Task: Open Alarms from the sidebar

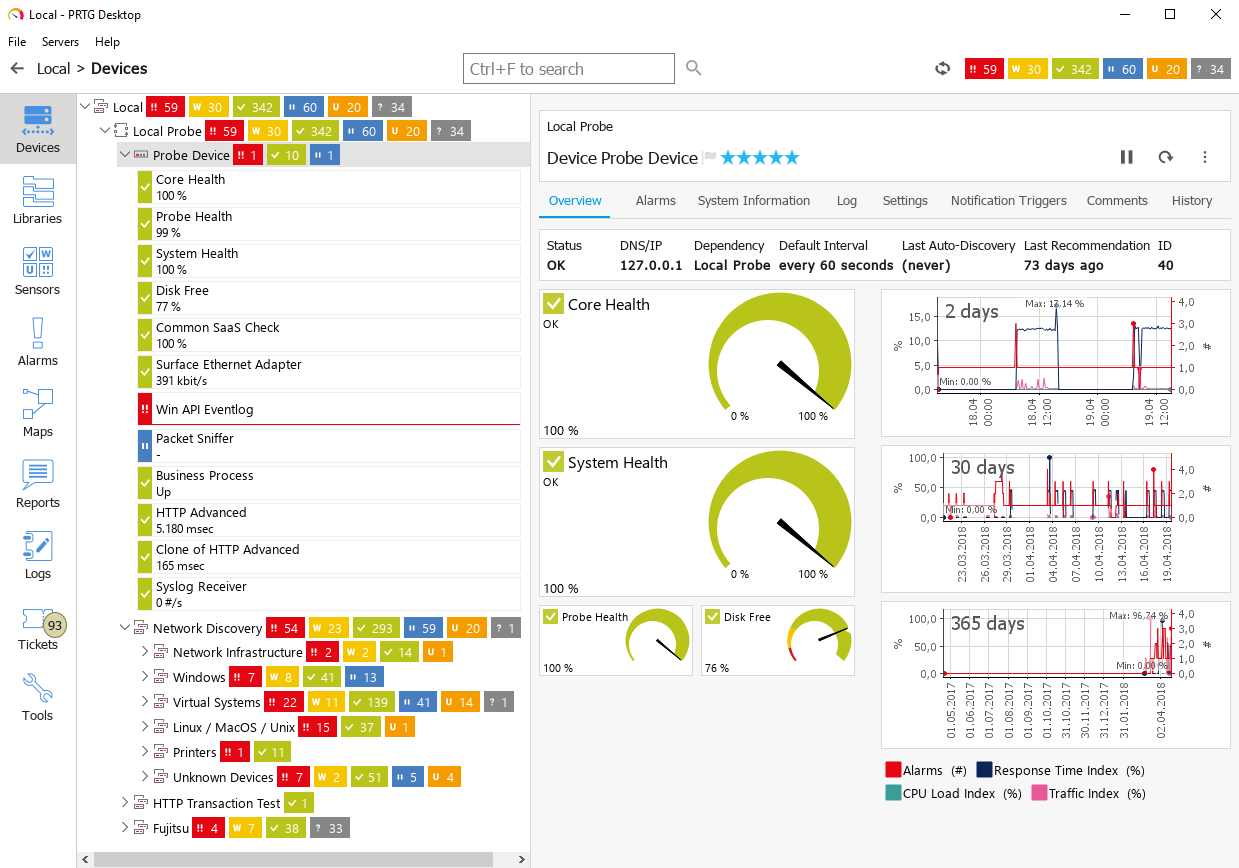Action: [x=38, y=343]
